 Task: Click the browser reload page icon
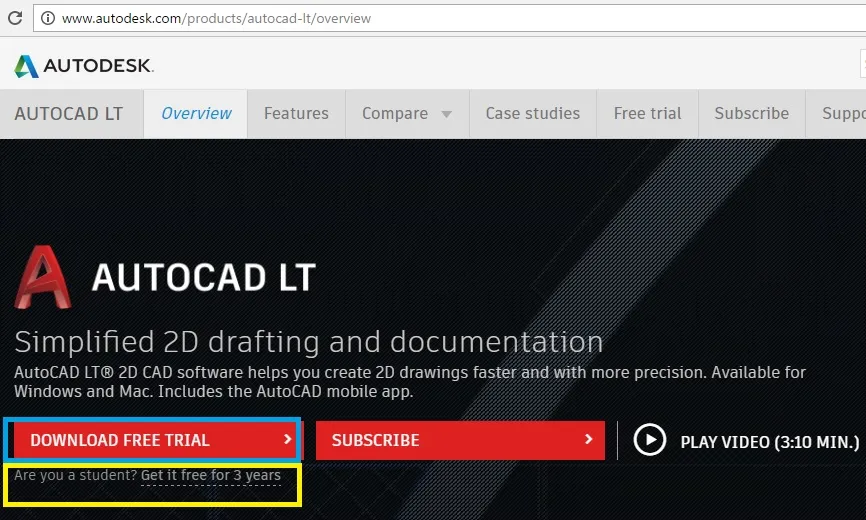15,18
